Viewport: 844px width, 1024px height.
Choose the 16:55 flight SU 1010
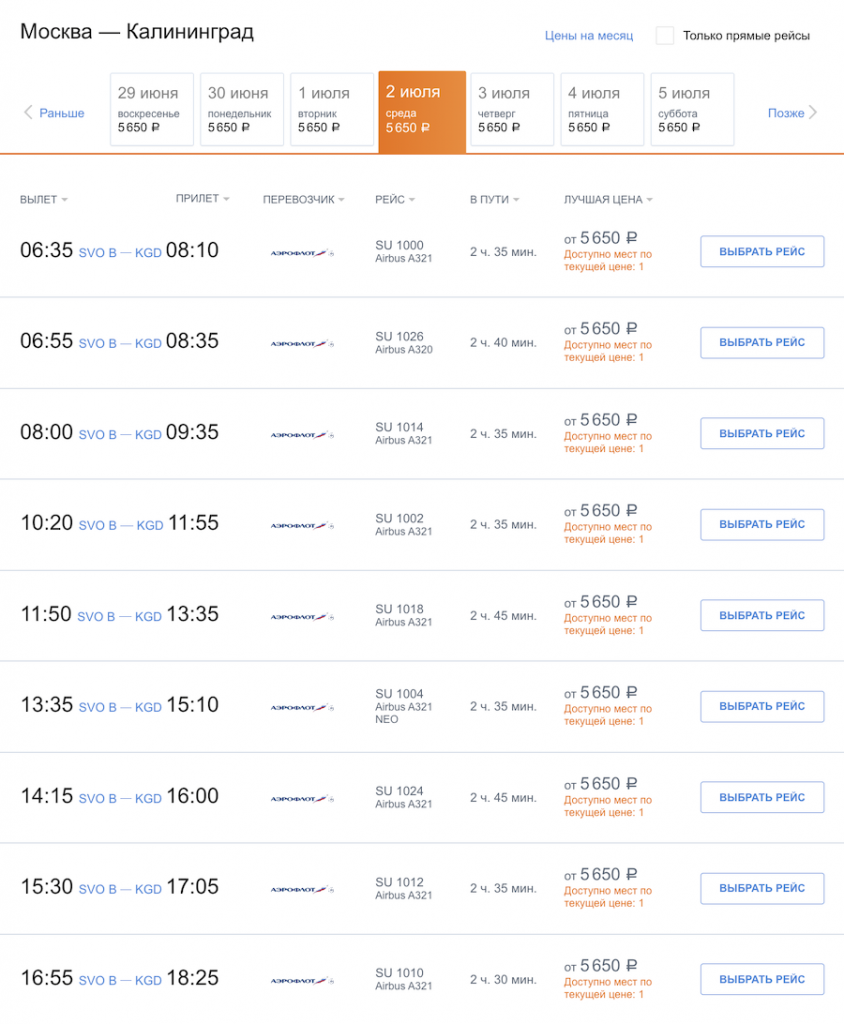(x=762, y=979)
